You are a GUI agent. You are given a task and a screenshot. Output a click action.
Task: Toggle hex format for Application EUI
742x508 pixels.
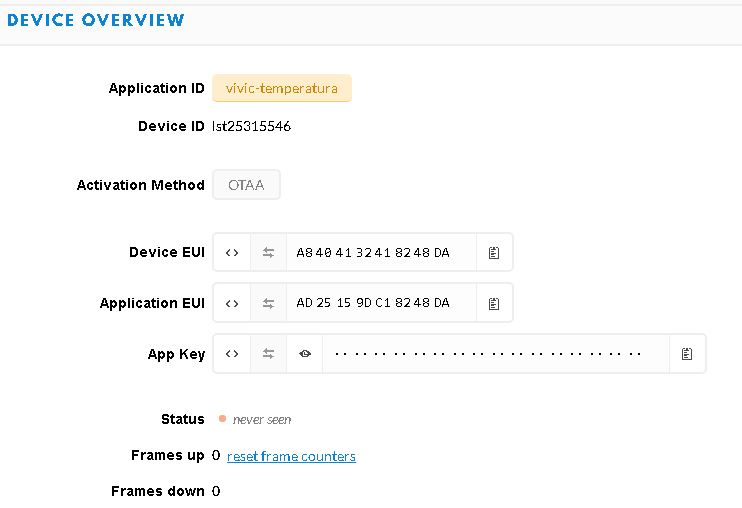pyautogui.click(x=231, y=303)
